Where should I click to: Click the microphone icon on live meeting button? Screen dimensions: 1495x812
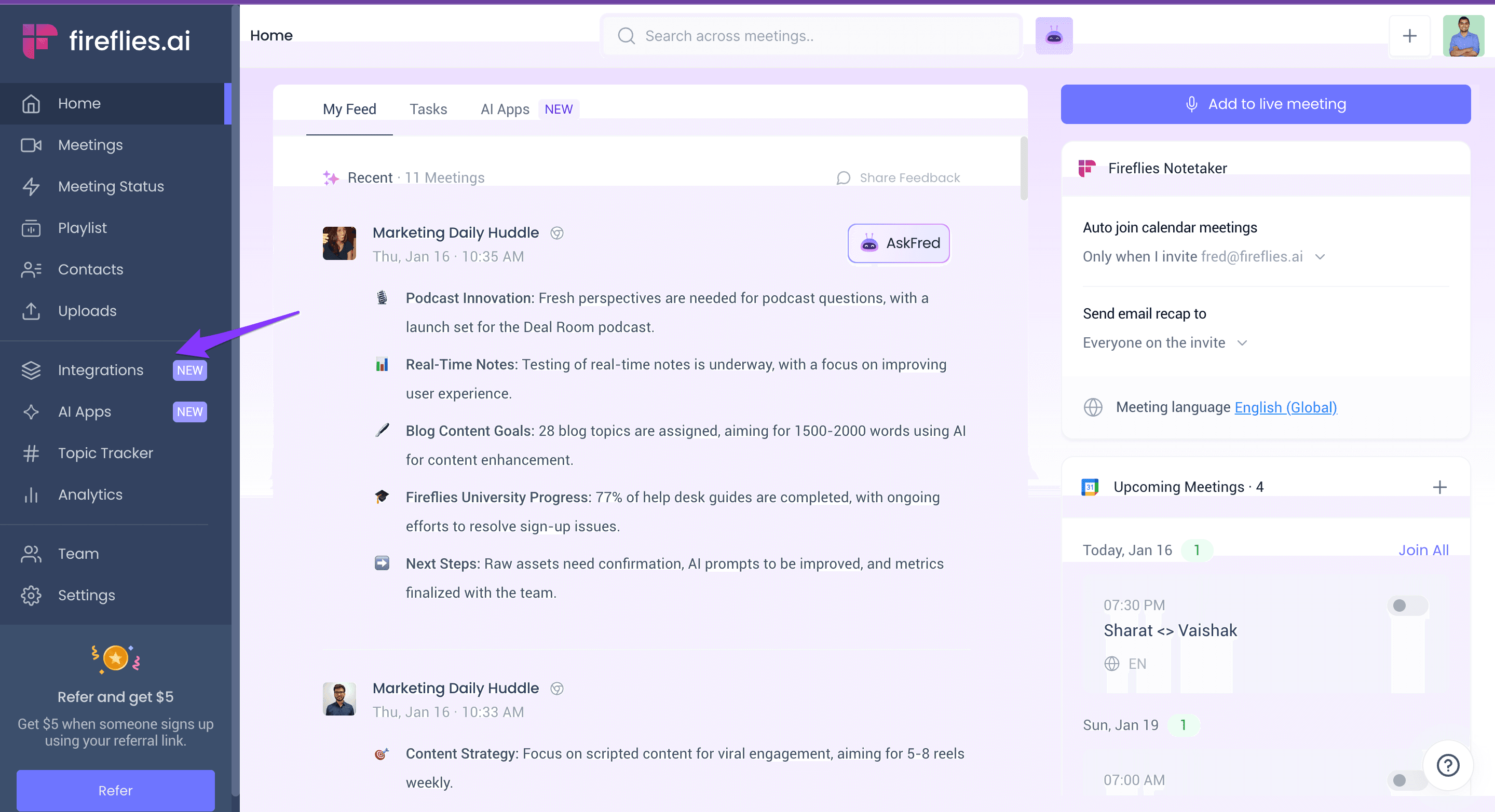pos(1191,104)
